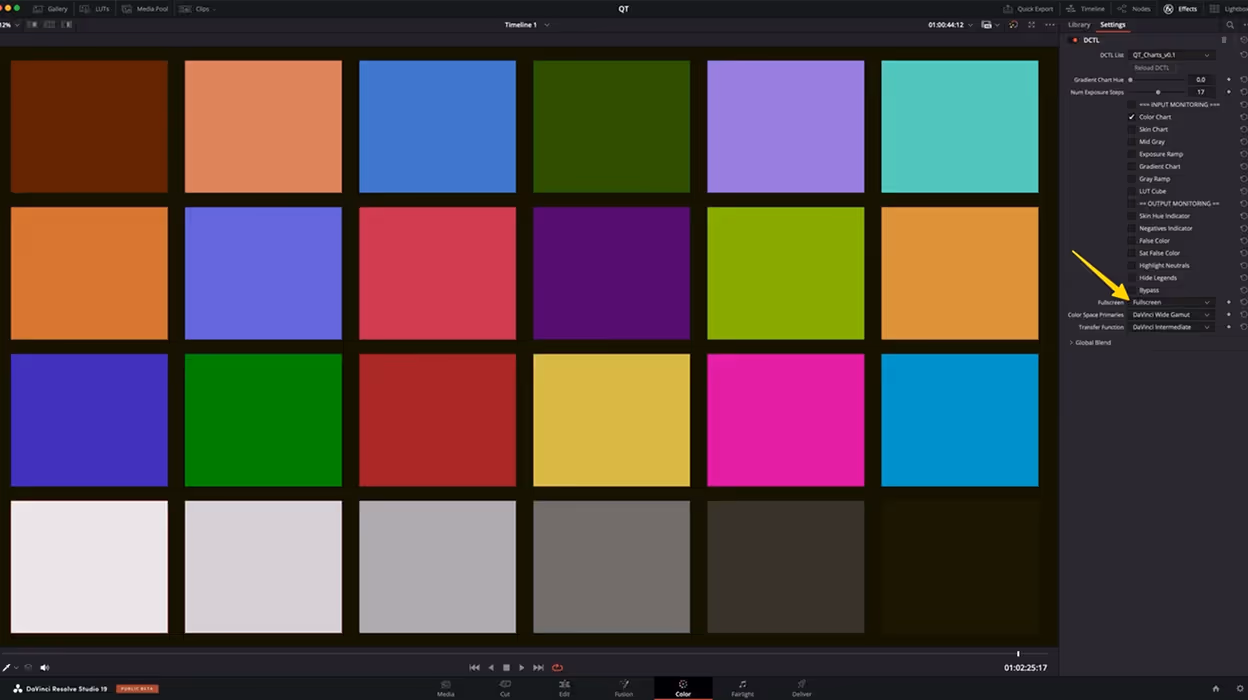Check the Gradient Chart option
The image size is (1248, 700).
coord(1132,166)
